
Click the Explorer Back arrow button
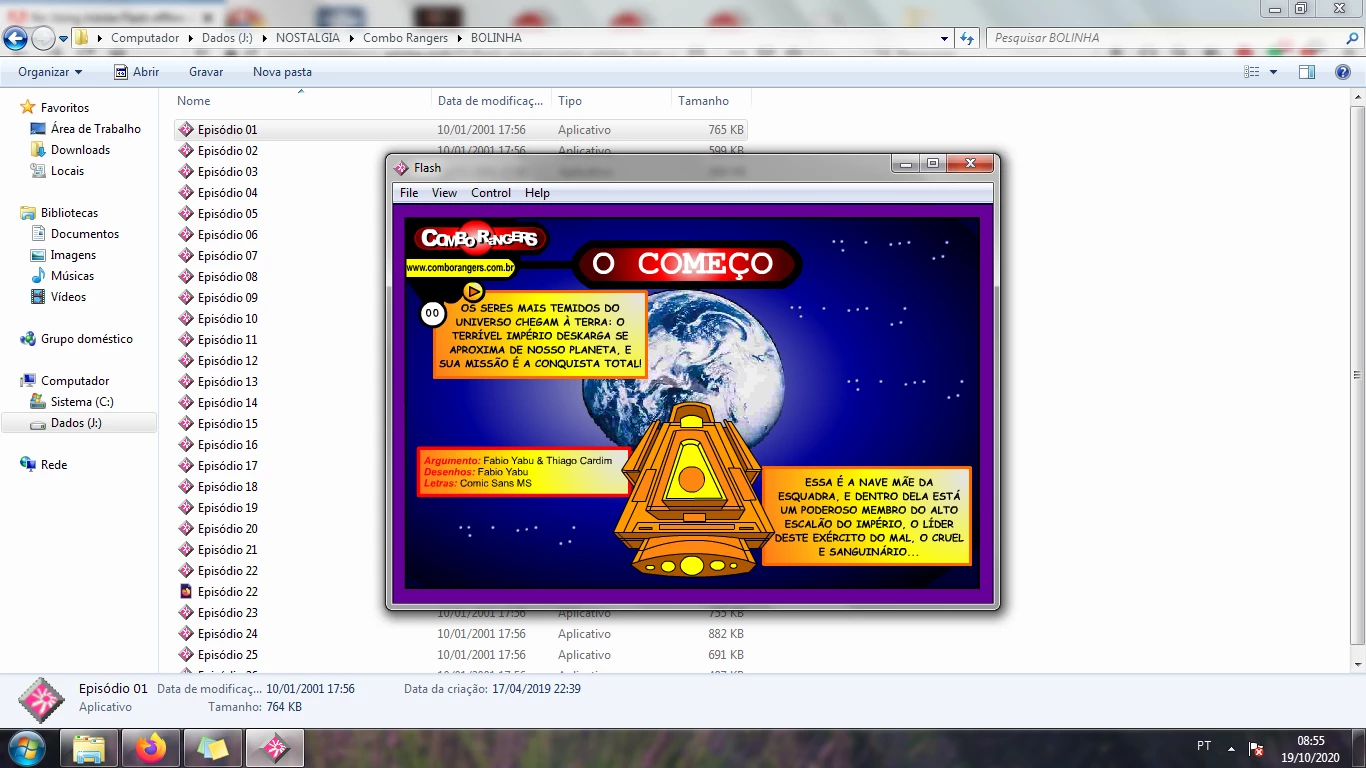click(15, 38)
